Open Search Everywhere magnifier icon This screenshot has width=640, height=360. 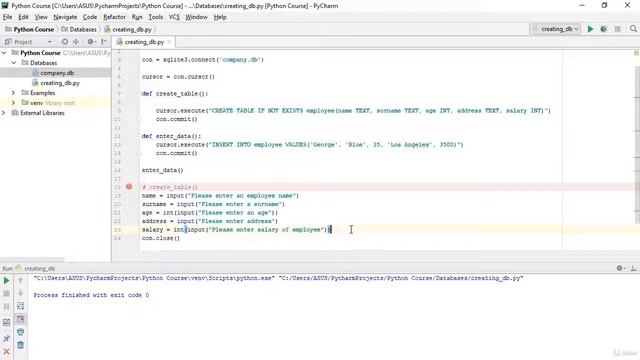tap(633, 29)
